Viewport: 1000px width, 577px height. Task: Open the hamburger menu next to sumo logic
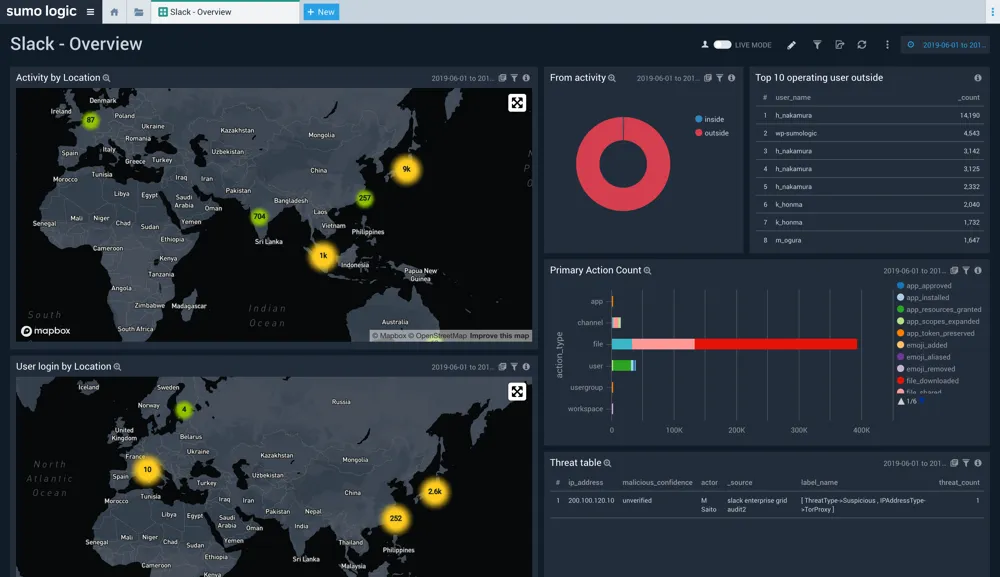(91, 12)
